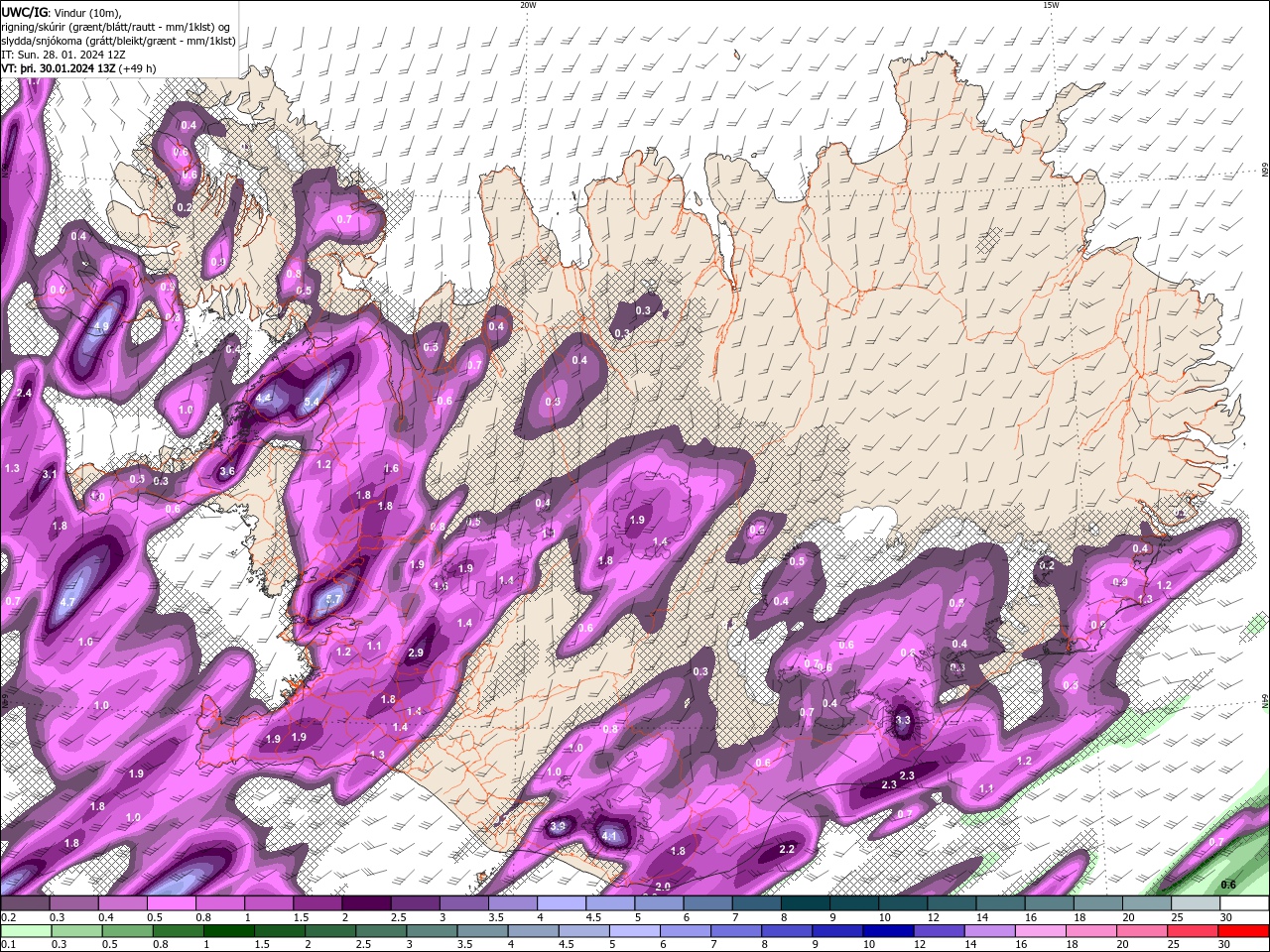
Task: Click the 20W longitude label
Action: (x=528, y=5)
